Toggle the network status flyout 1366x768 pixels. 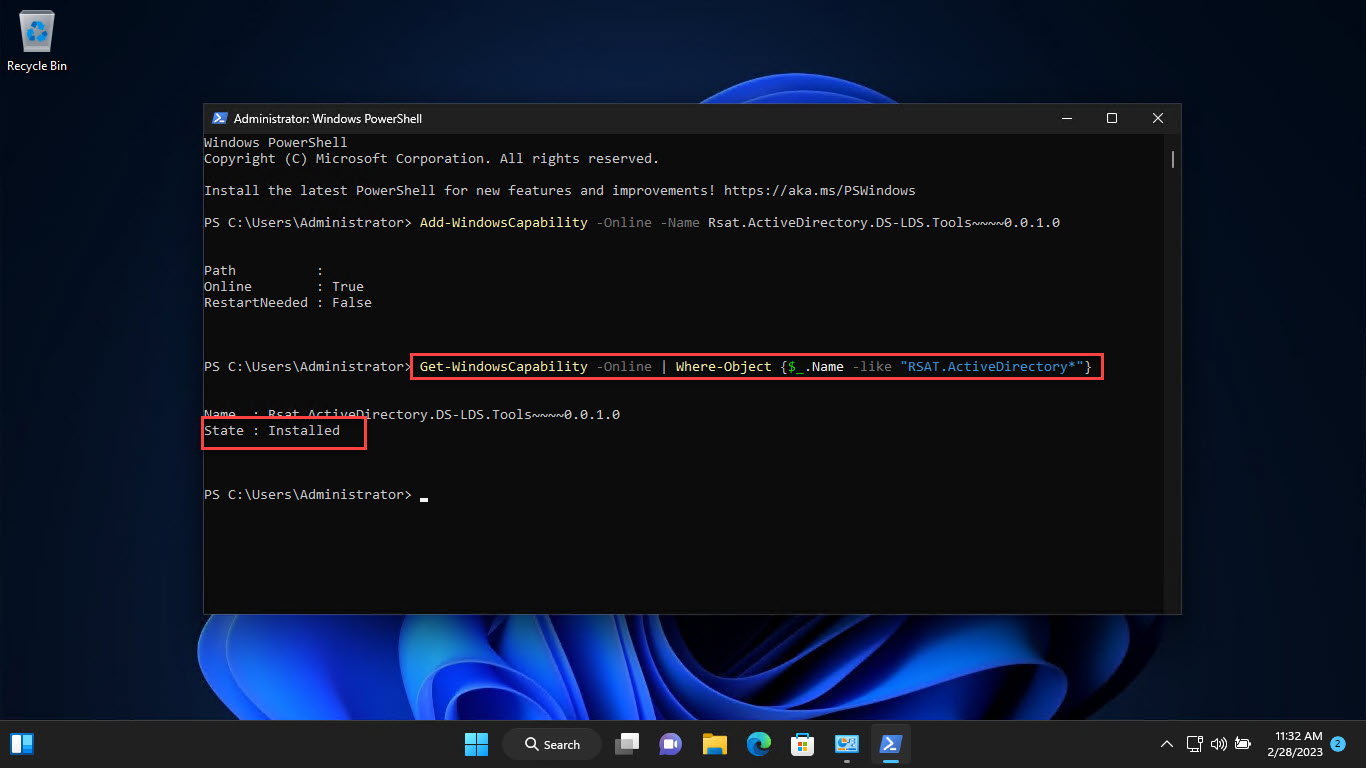(x=1195, y=744)
